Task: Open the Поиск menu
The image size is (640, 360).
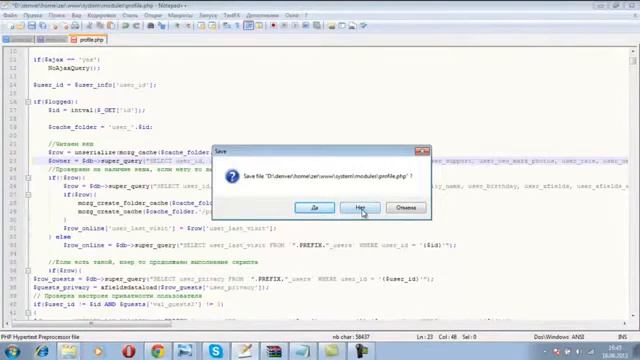Action: (57, 16)
